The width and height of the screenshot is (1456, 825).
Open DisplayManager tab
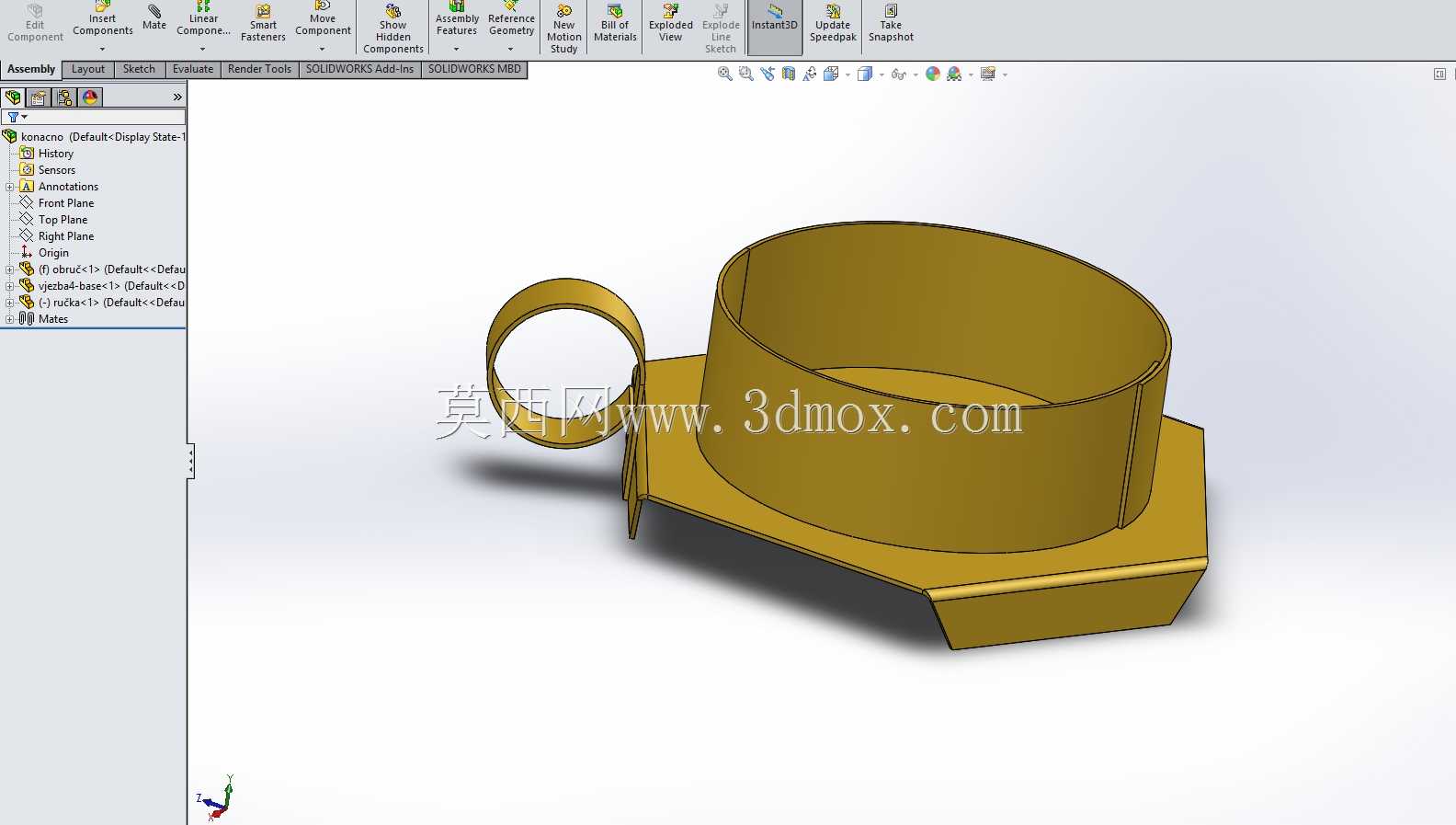(90, 97)
